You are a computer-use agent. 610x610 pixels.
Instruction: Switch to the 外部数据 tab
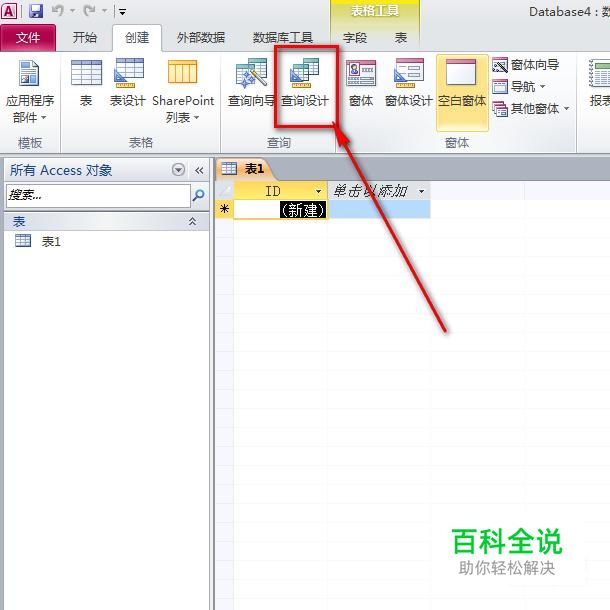click(x=200, y=38)
